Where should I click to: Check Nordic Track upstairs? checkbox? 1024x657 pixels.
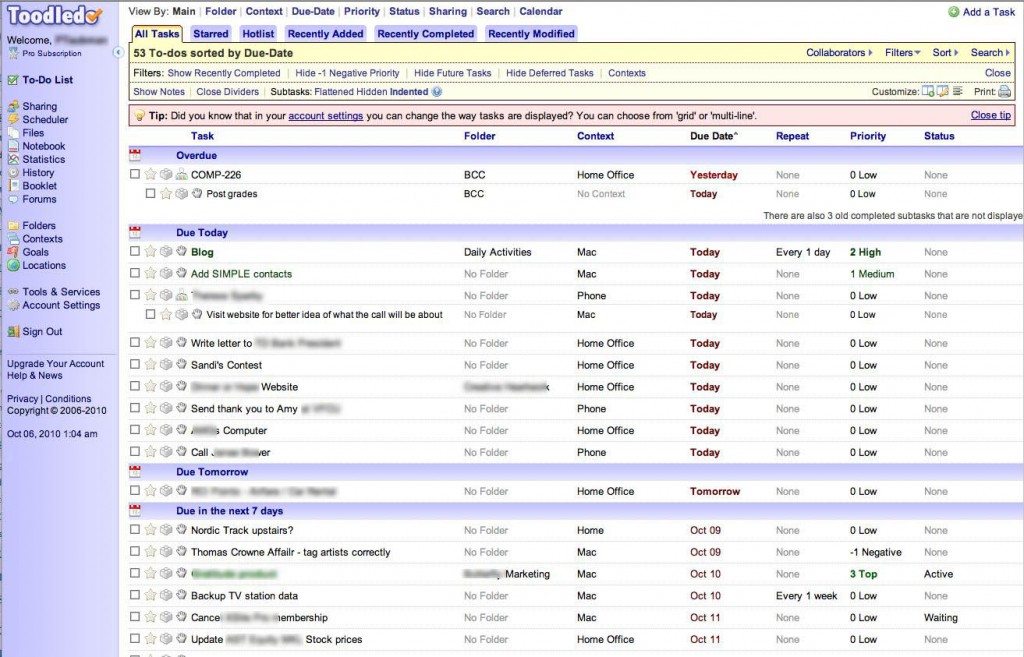(135, 530)
